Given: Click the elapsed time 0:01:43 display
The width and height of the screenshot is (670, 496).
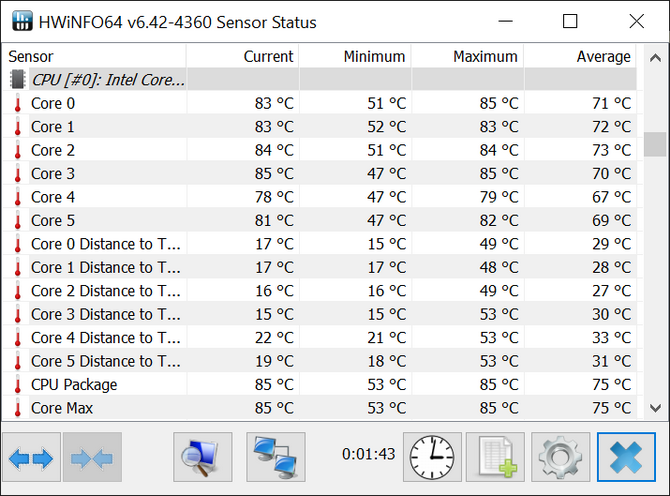Looking at the screenshot, I should (x=368, y=454).
